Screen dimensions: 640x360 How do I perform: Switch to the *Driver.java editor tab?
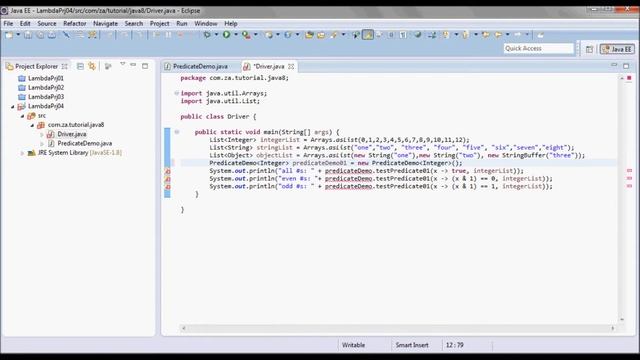pyautogui.click(x=268, y=66)
